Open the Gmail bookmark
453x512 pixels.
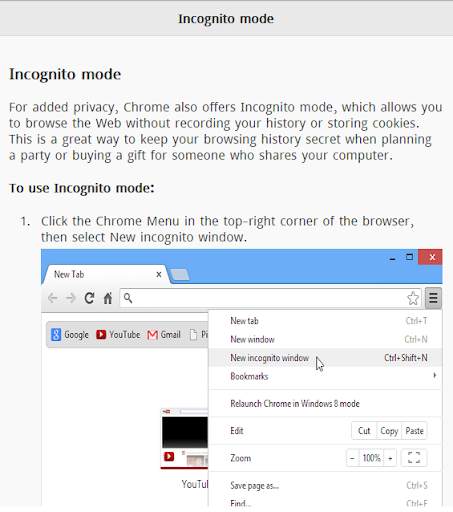click(x=164, y=334)
